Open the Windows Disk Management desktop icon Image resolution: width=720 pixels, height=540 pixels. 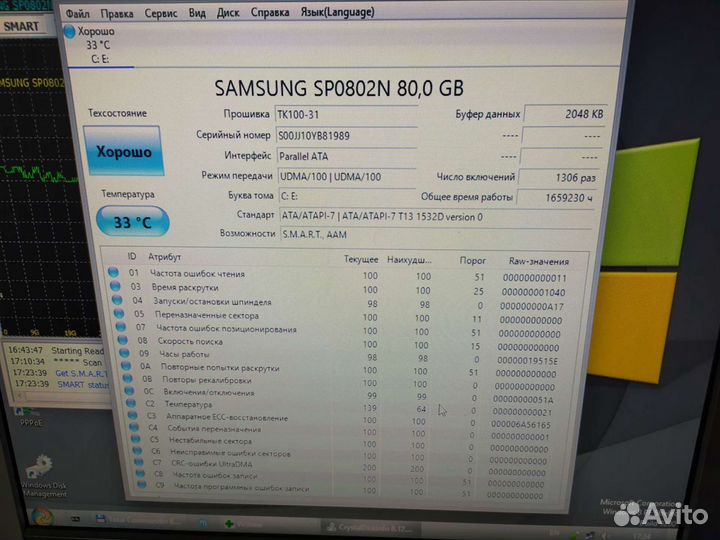click(x=44, y=476)
